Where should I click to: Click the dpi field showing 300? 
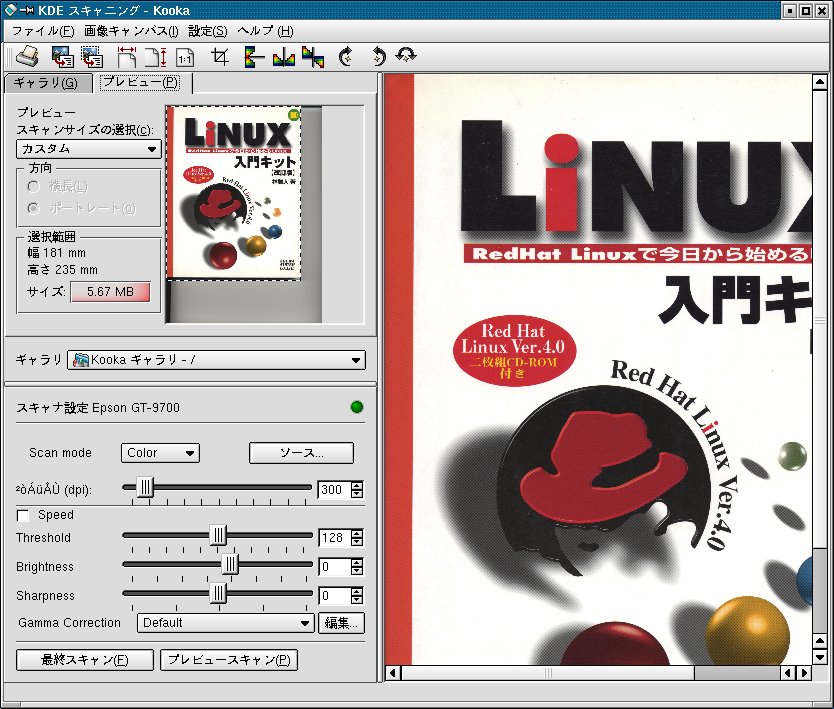[x=335, y=489]
